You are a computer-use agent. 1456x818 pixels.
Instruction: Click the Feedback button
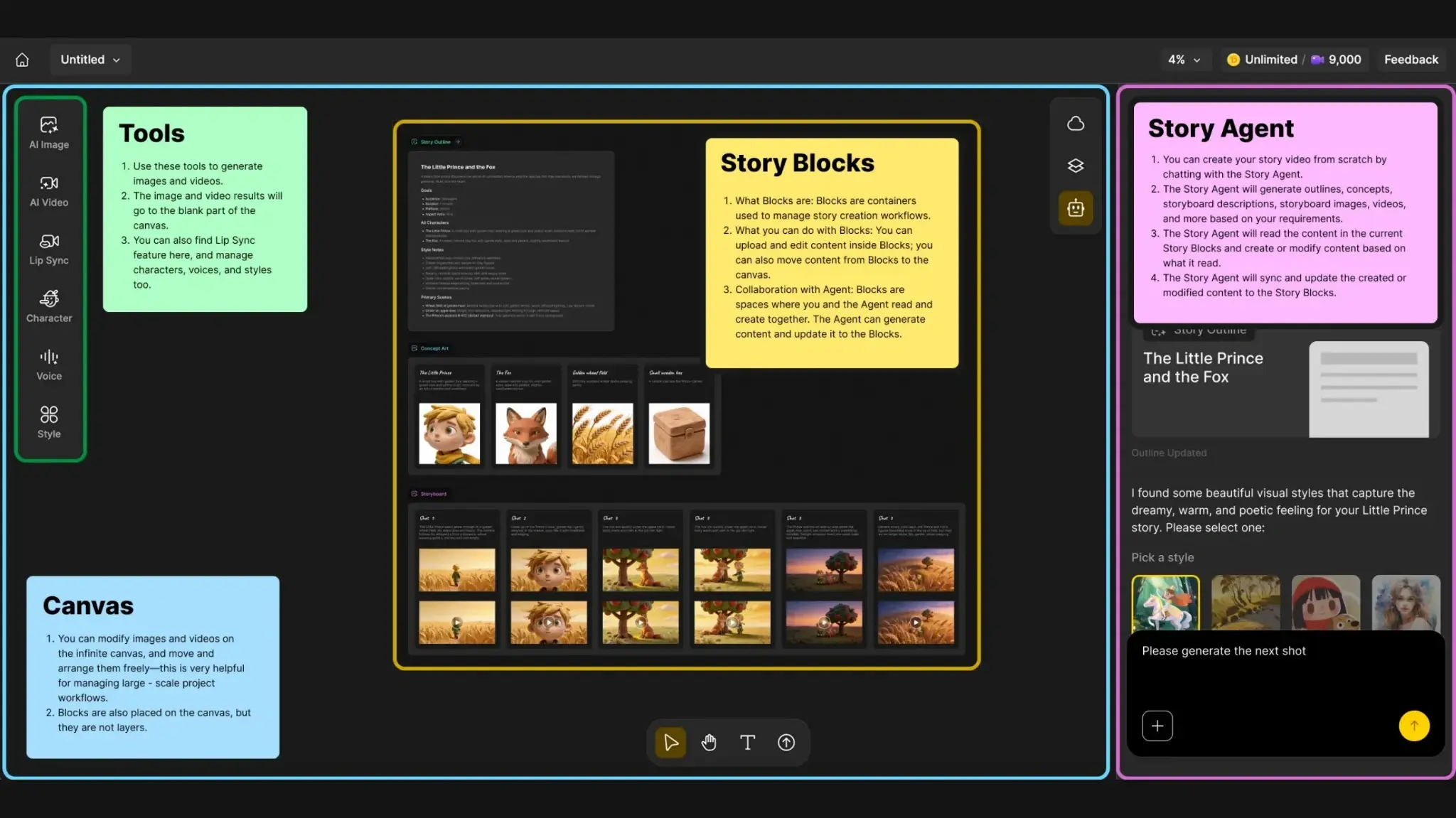1410,60
